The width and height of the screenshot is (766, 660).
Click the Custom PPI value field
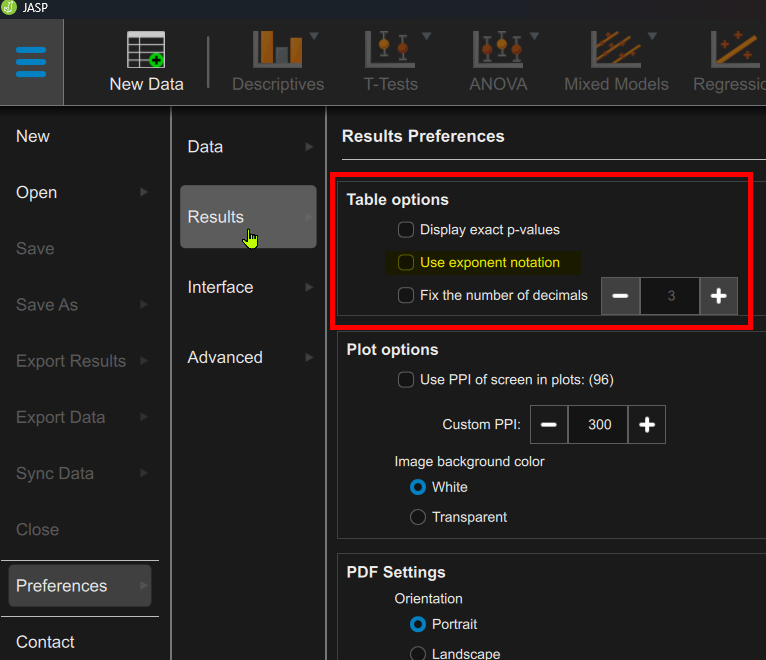tap(599, 425)
